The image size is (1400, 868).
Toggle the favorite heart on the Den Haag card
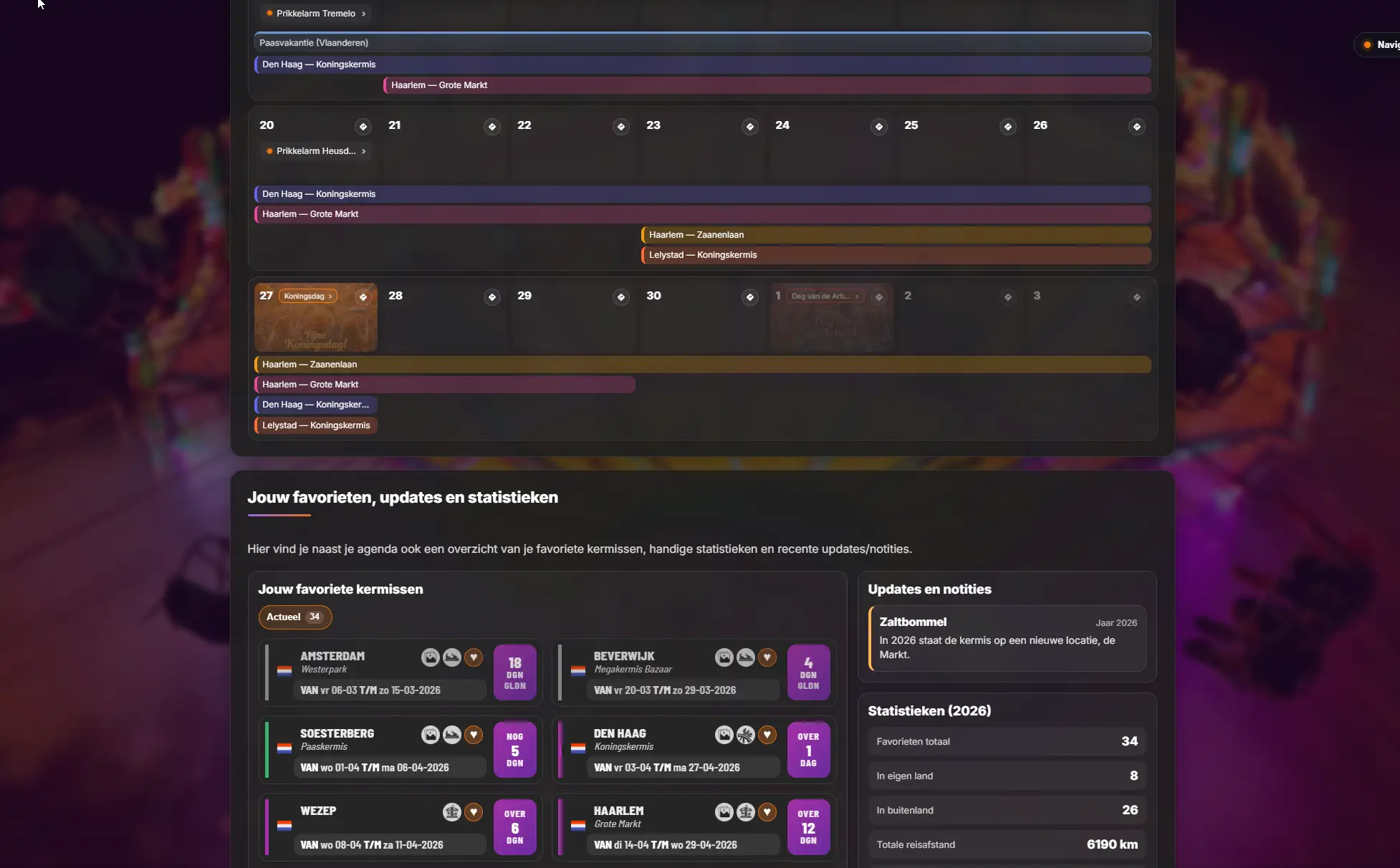(x=767, y=735)
